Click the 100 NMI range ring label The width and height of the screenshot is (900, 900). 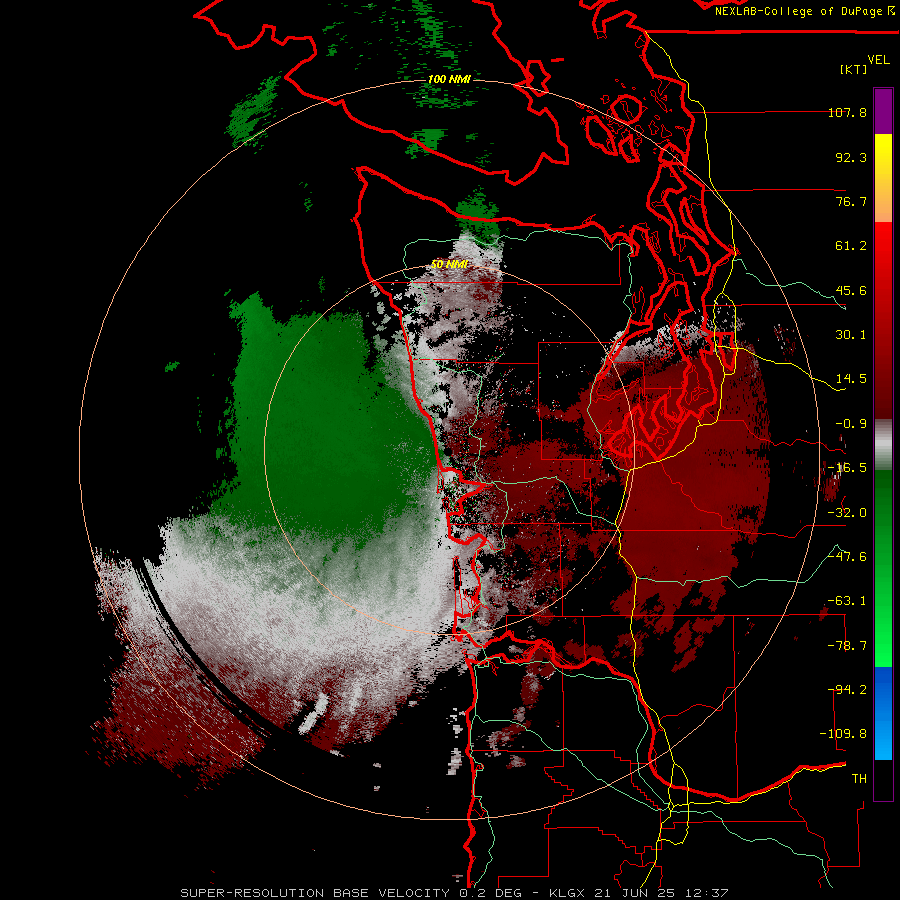pyautogui.click(x=449, y=79)
